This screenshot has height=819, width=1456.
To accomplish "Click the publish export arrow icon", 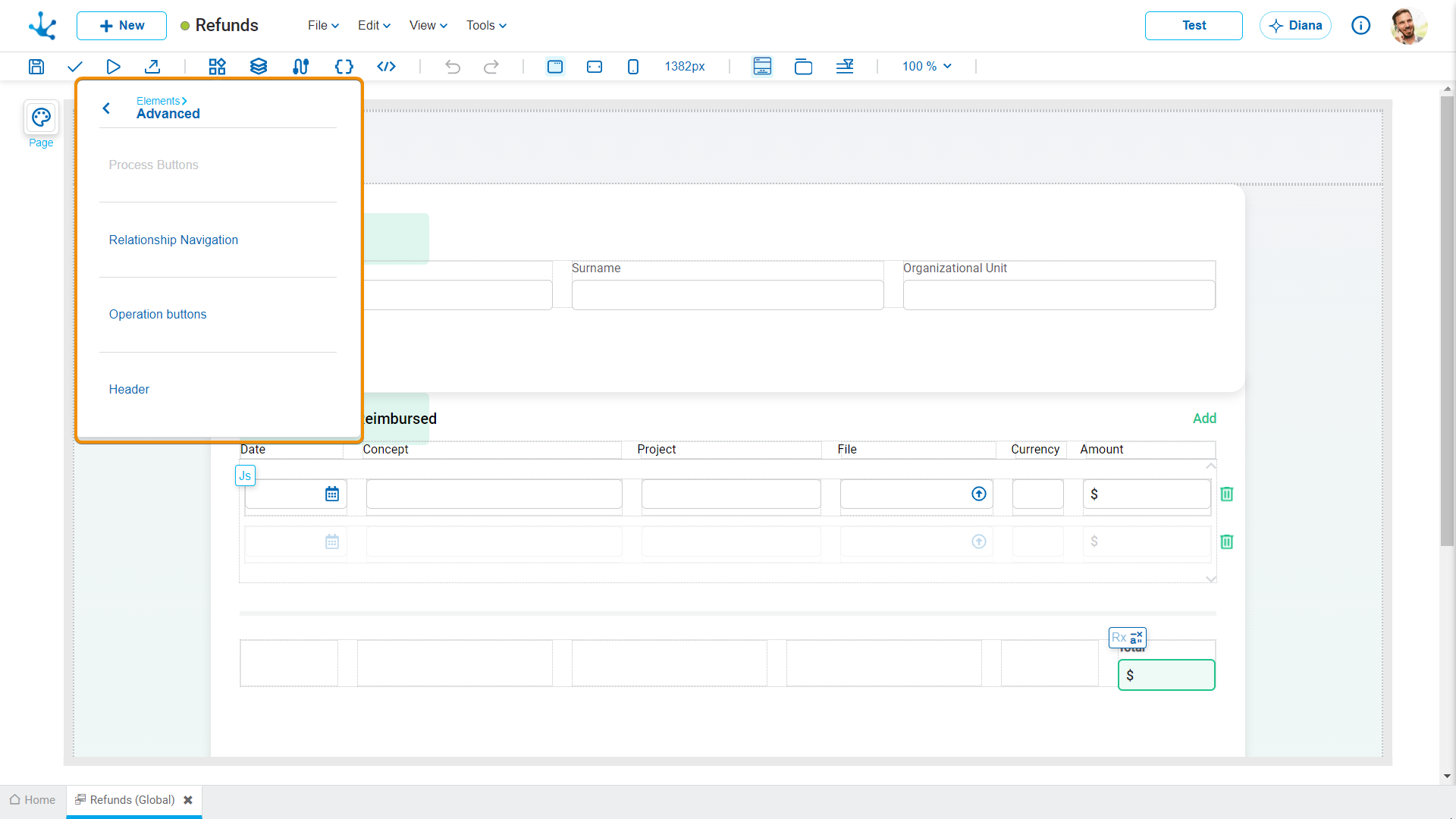I will point(152,67).
